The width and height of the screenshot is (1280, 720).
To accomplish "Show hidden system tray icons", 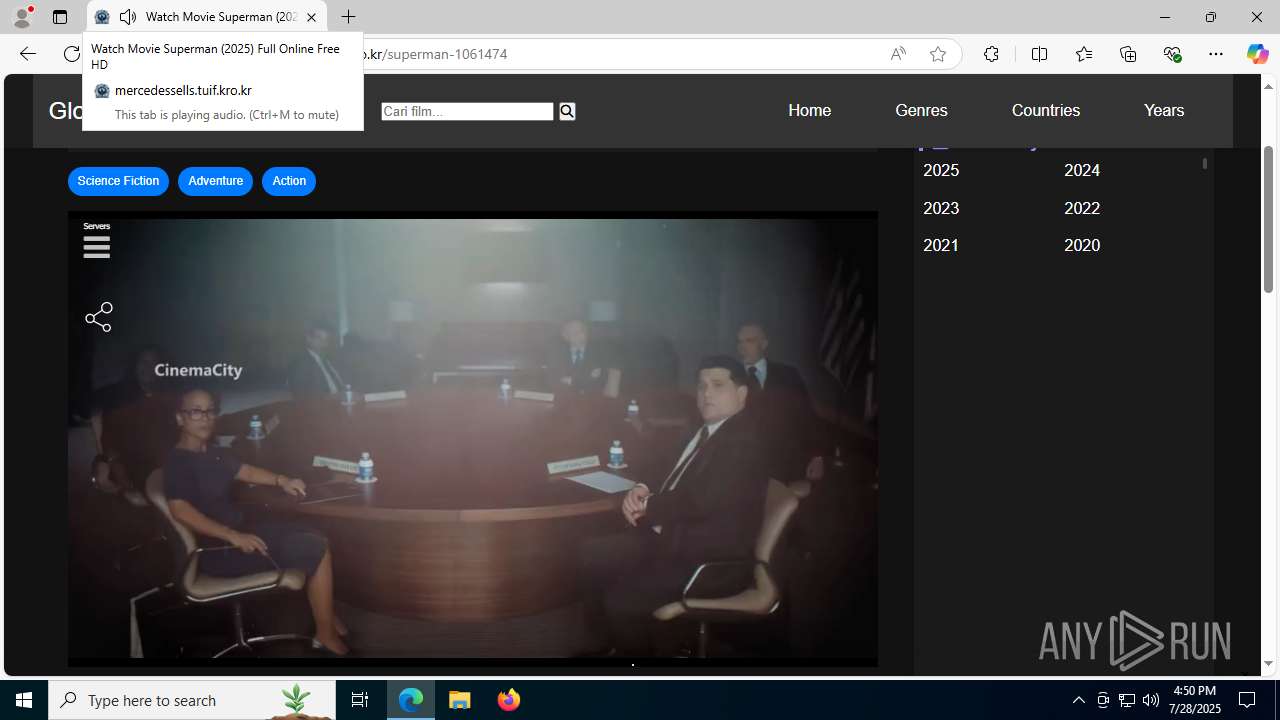I will [1078, 700].
